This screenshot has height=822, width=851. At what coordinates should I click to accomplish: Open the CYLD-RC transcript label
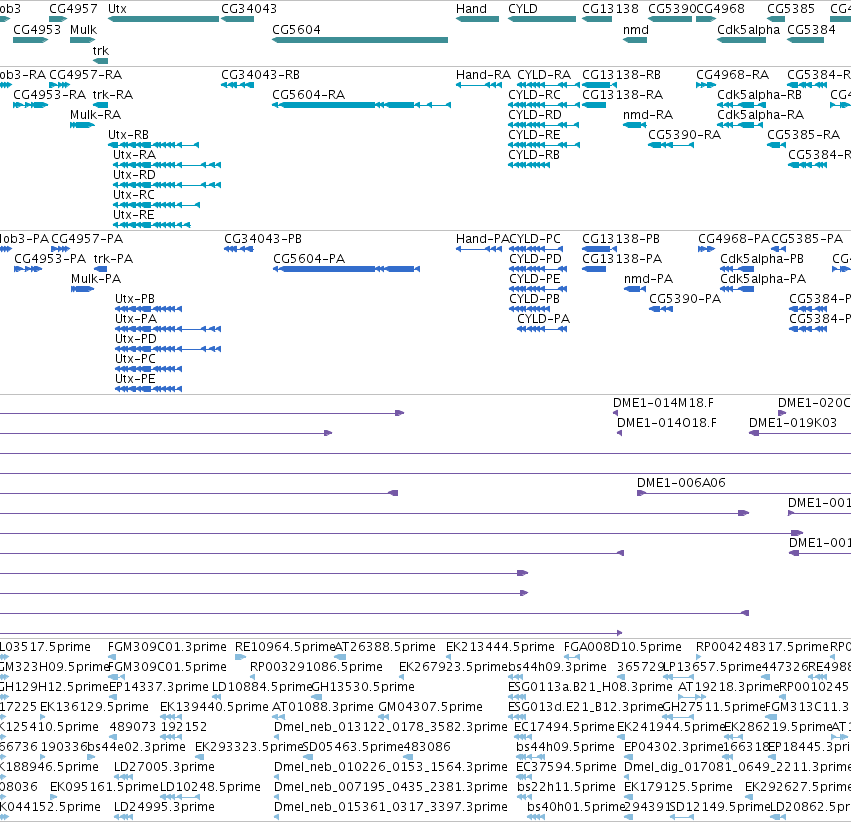(x=534, y=94)
